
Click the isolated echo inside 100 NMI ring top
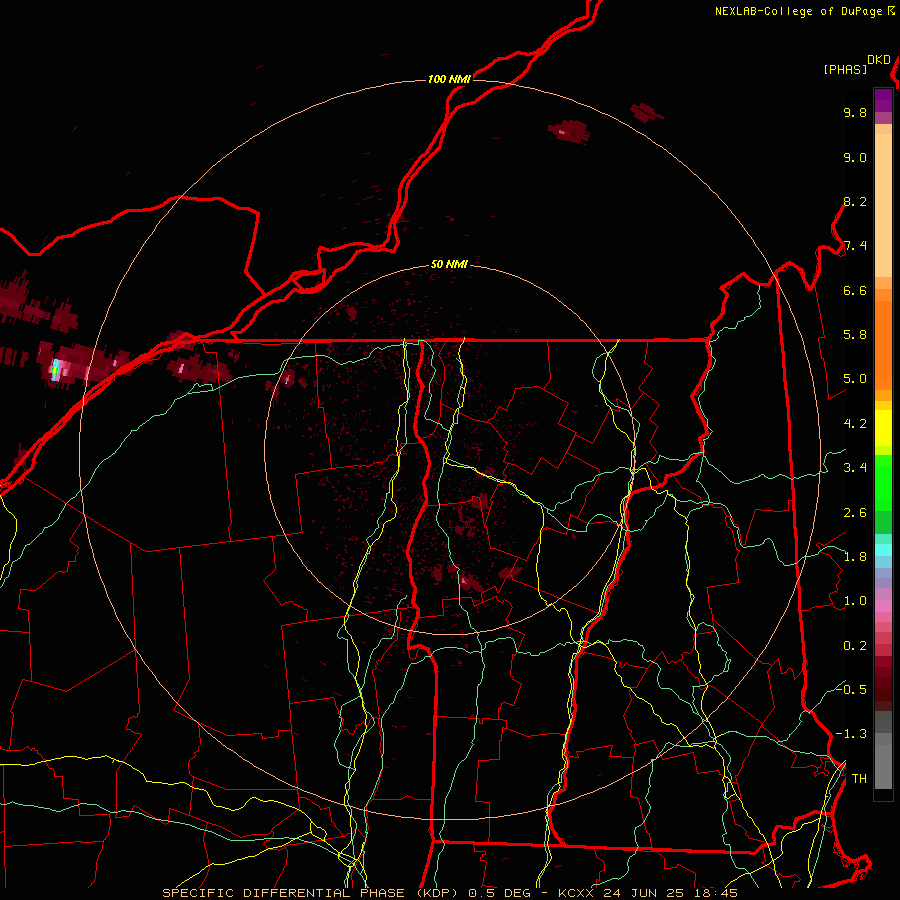(x=568, y=132)
